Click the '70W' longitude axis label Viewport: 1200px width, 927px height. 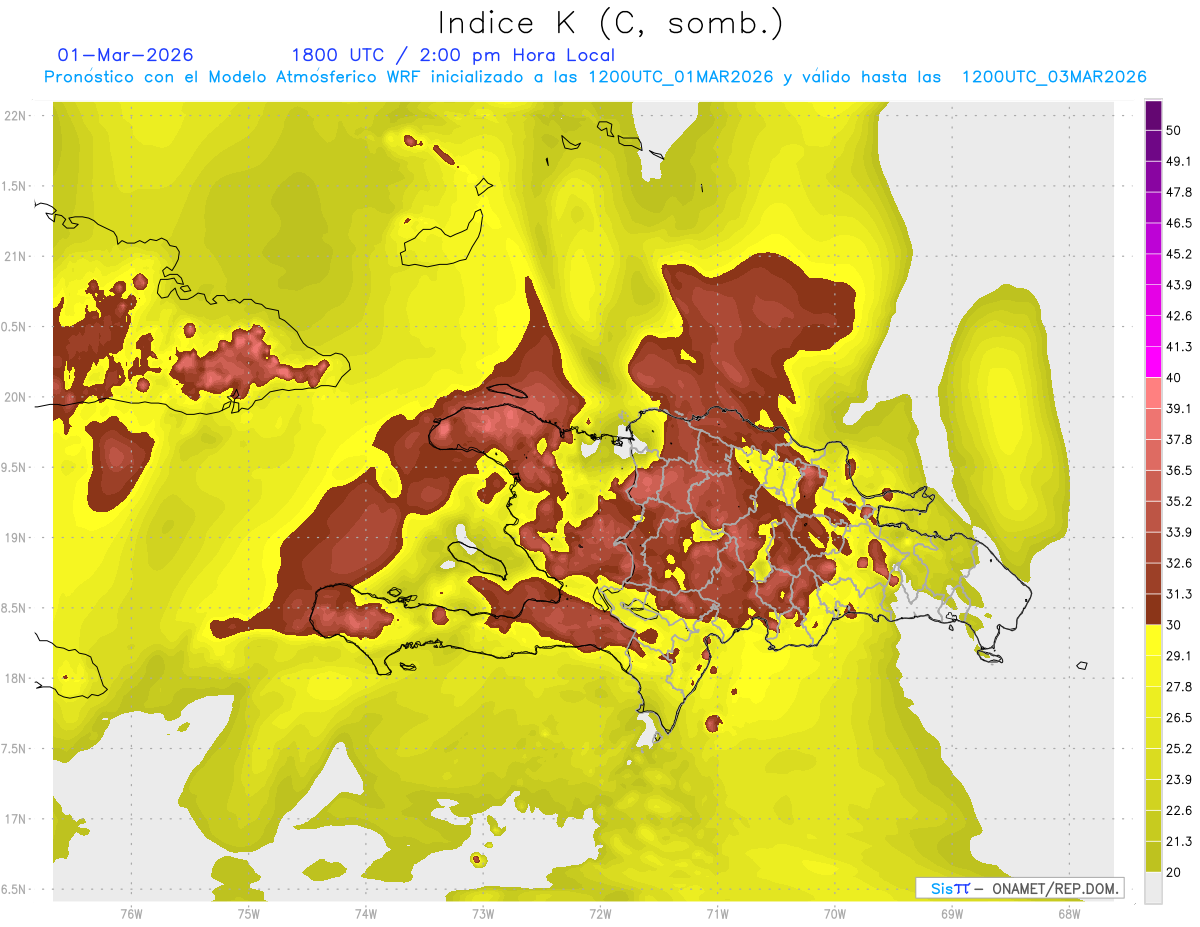point(834,914)
